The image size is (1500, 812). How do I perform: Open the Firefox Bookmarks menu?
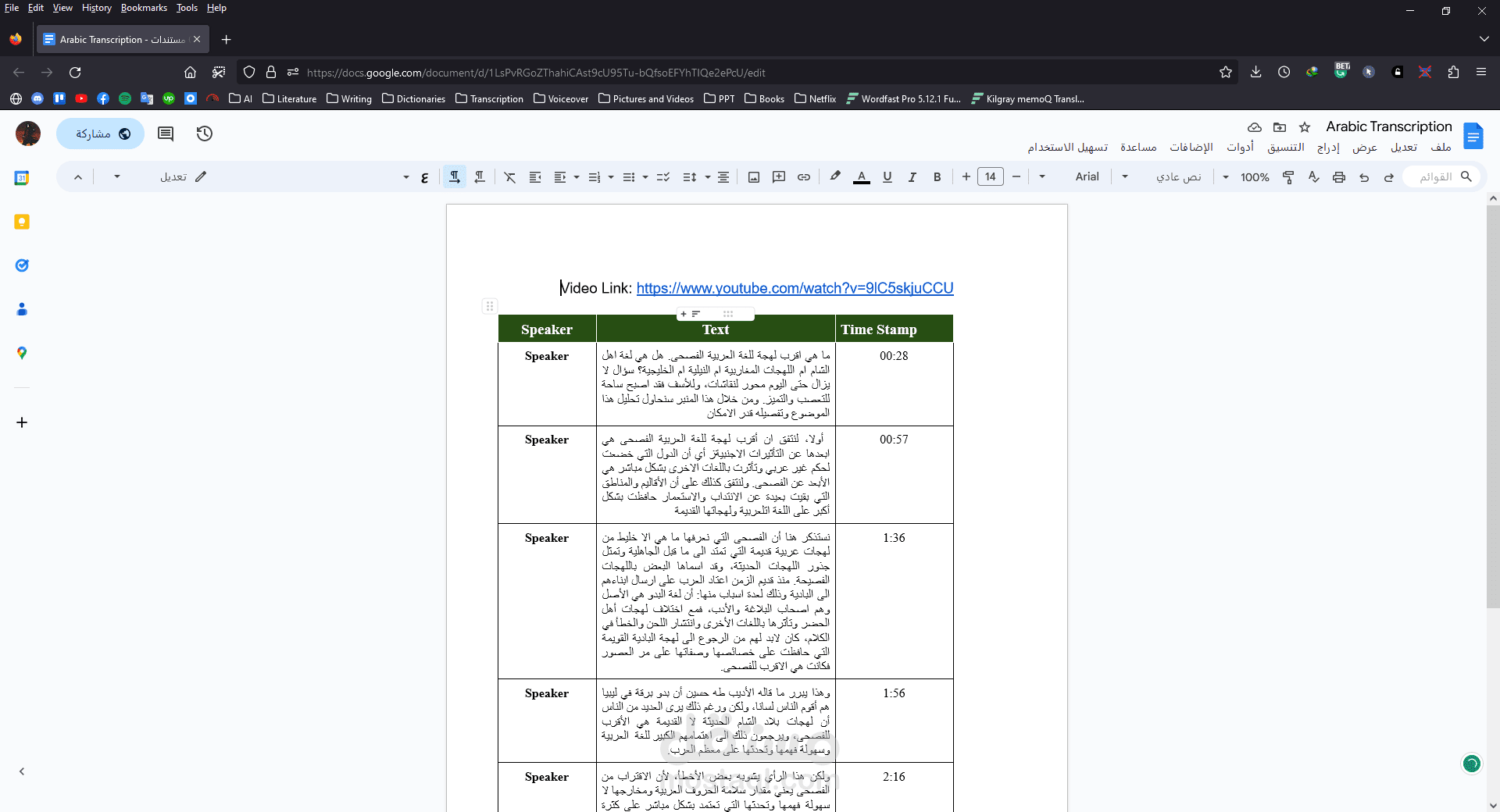coord(144,8)
